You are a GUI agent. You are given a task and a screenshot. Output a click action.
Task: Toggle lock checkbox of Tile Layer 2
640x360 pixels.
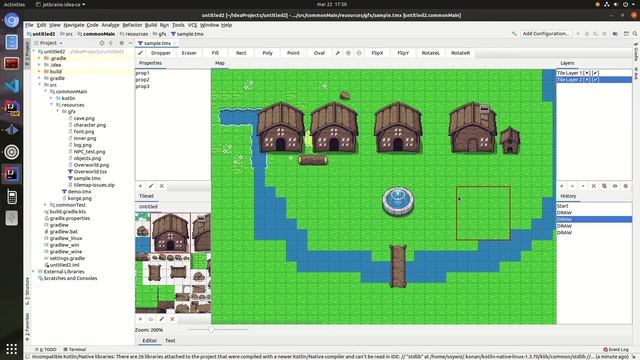[596, 80]
